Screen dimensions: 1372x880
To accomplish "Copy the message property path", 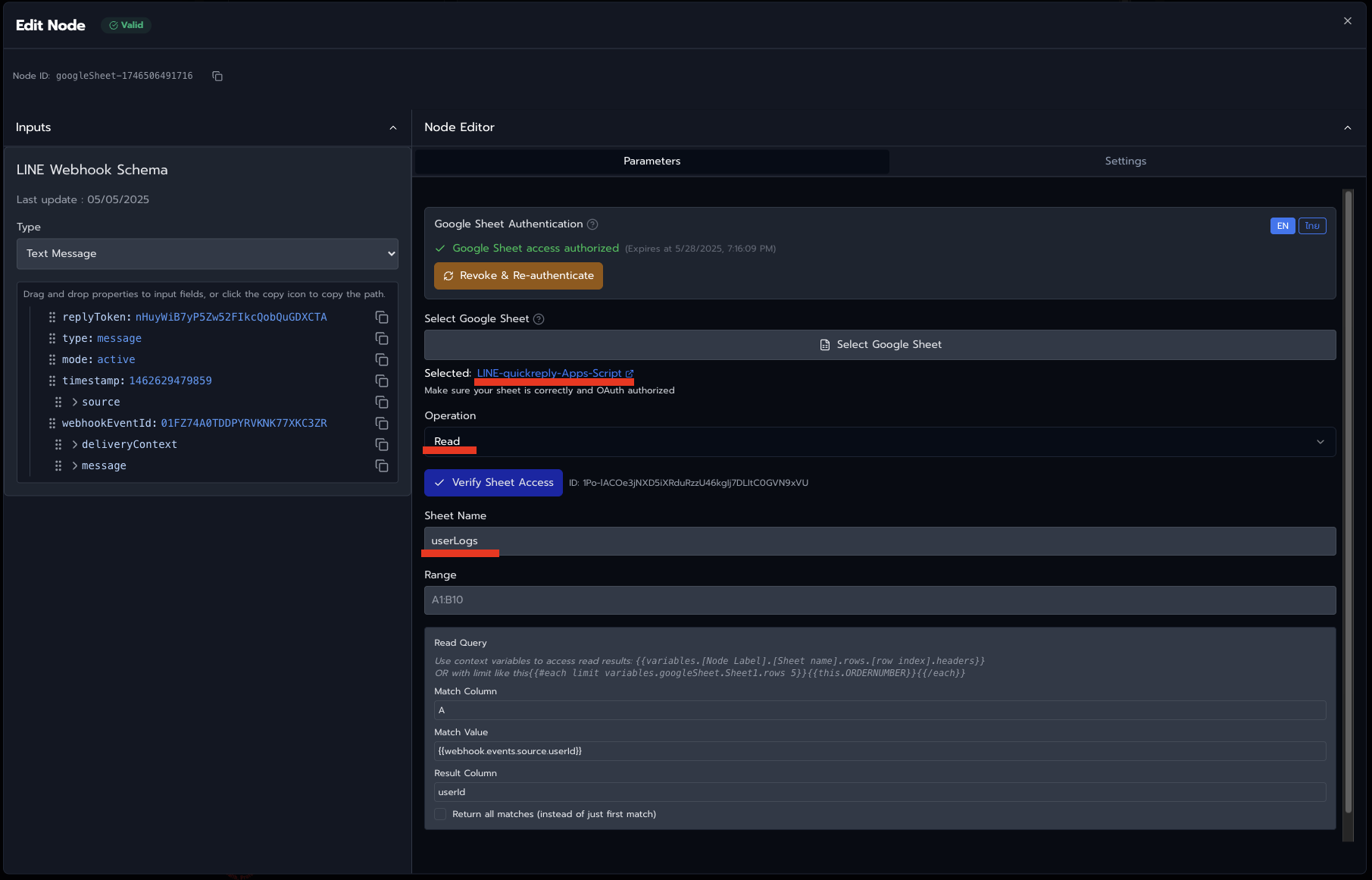I will [382, 466].
